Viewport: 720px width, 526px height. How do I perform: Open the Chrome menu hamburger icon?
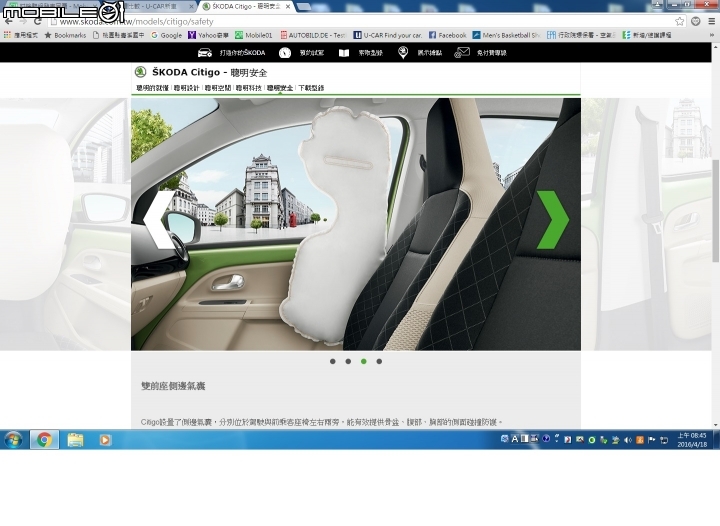[711, 21]
